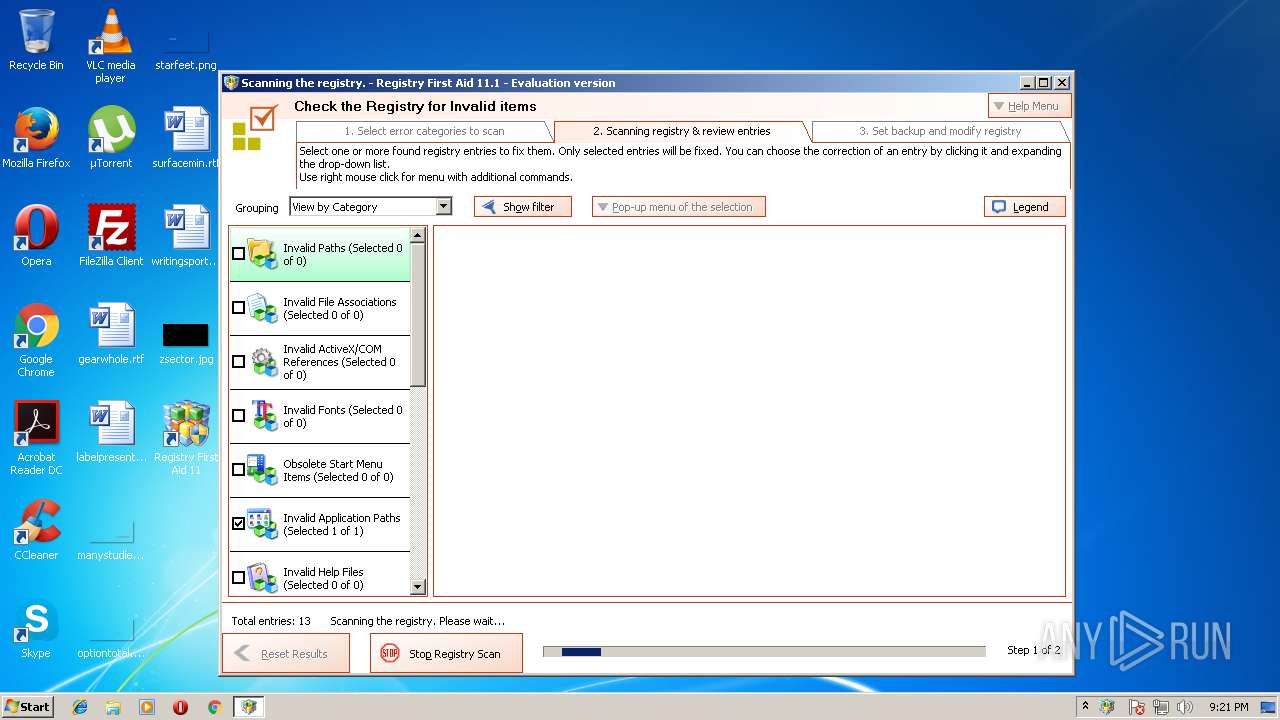Check the Obsolete Start Menu Items checkbox
The image size is (1280, 720).
238,470
